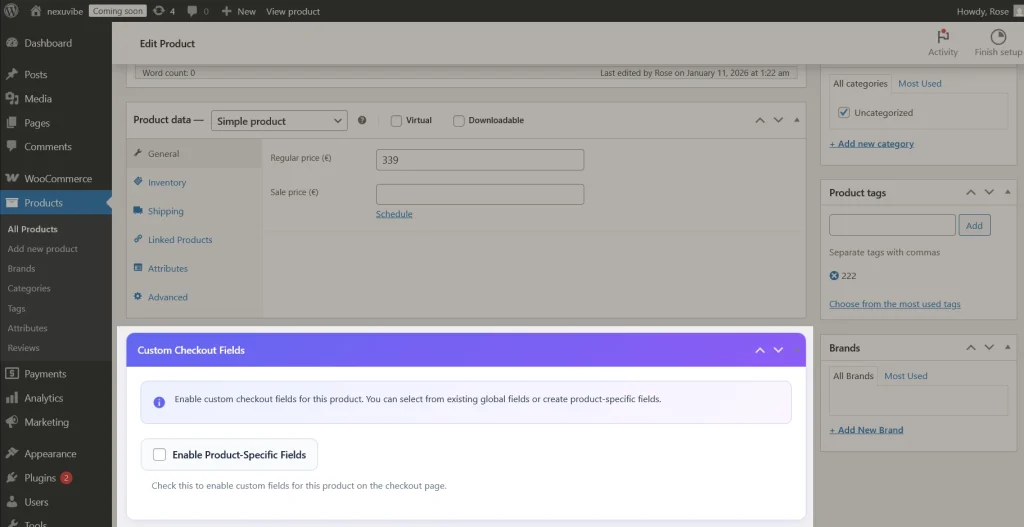
Task: Click the Posts pin icon in sidebar
Action: [x=12, y=74]
